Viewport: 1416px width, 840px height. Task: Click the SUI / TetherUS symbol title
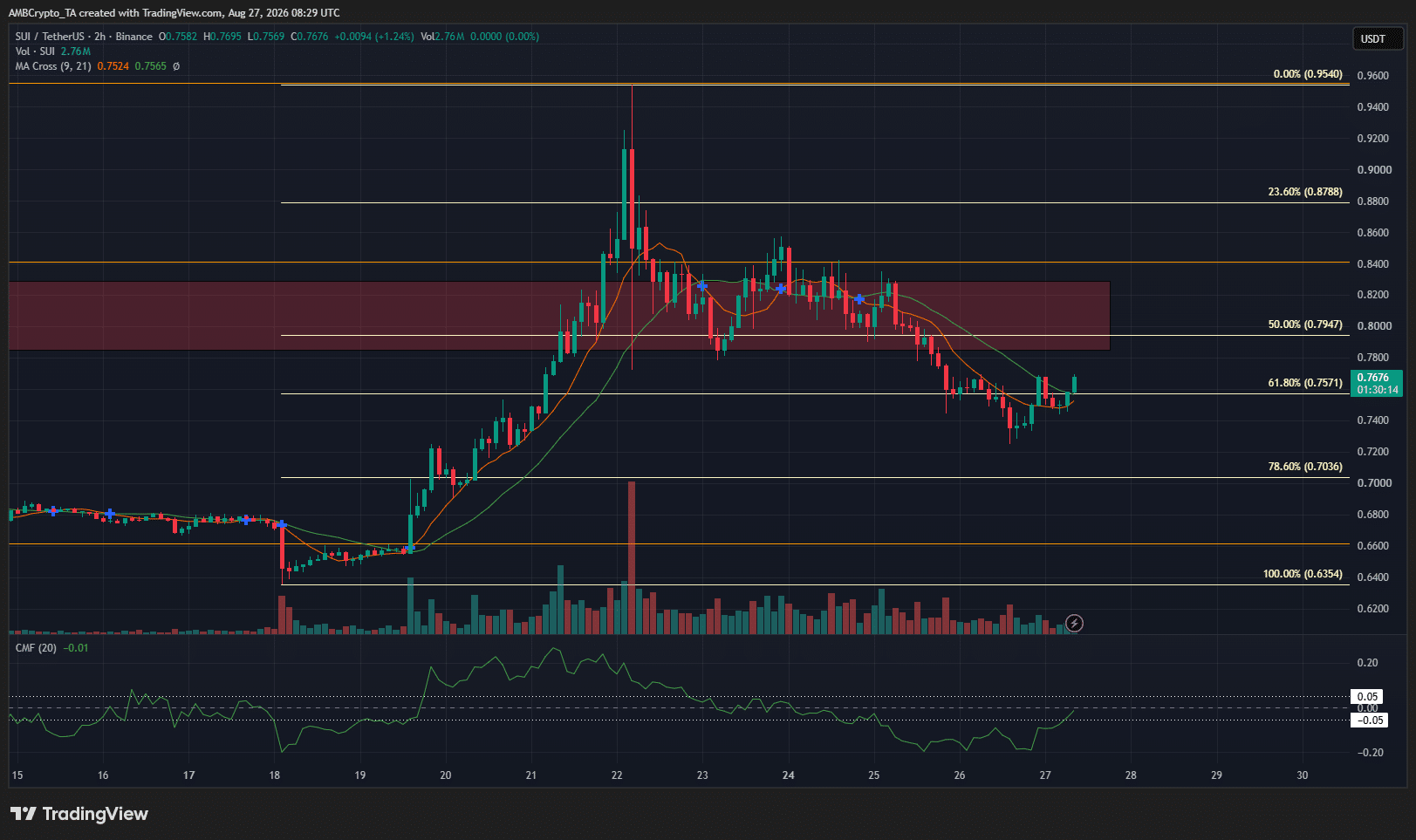coord(50,37)
